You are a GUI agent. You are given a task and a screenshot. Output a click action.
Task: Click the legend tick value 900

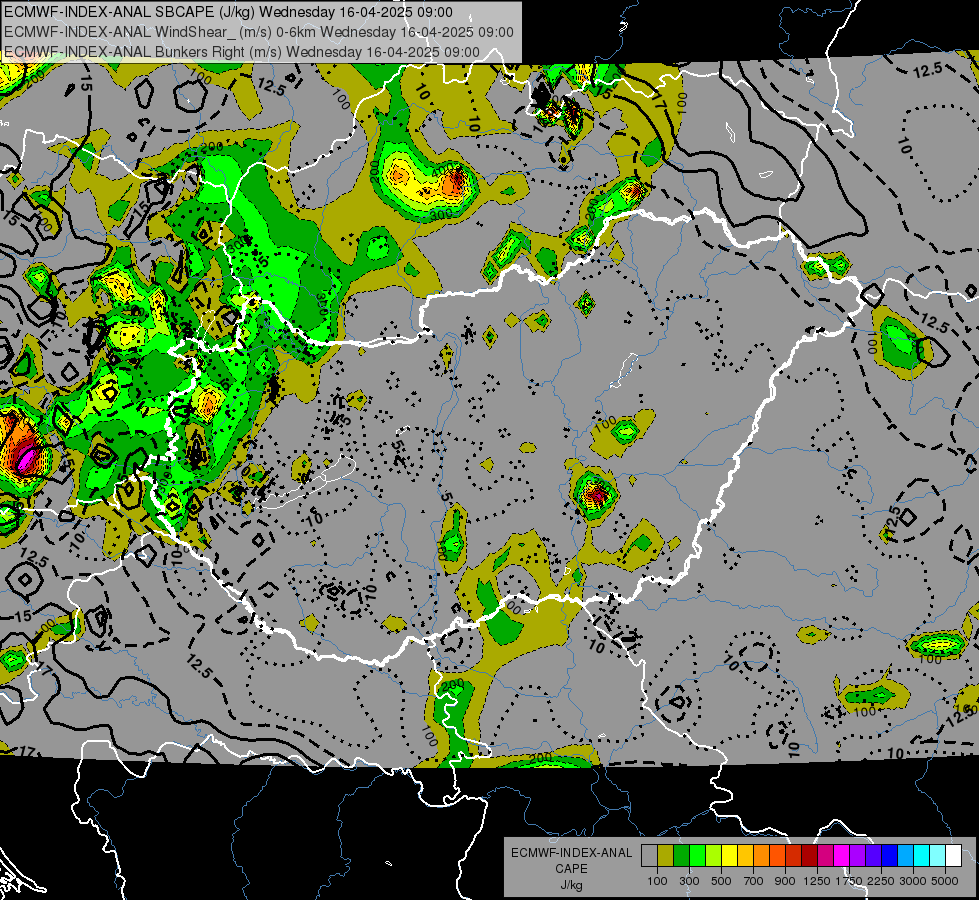[785, 881]
